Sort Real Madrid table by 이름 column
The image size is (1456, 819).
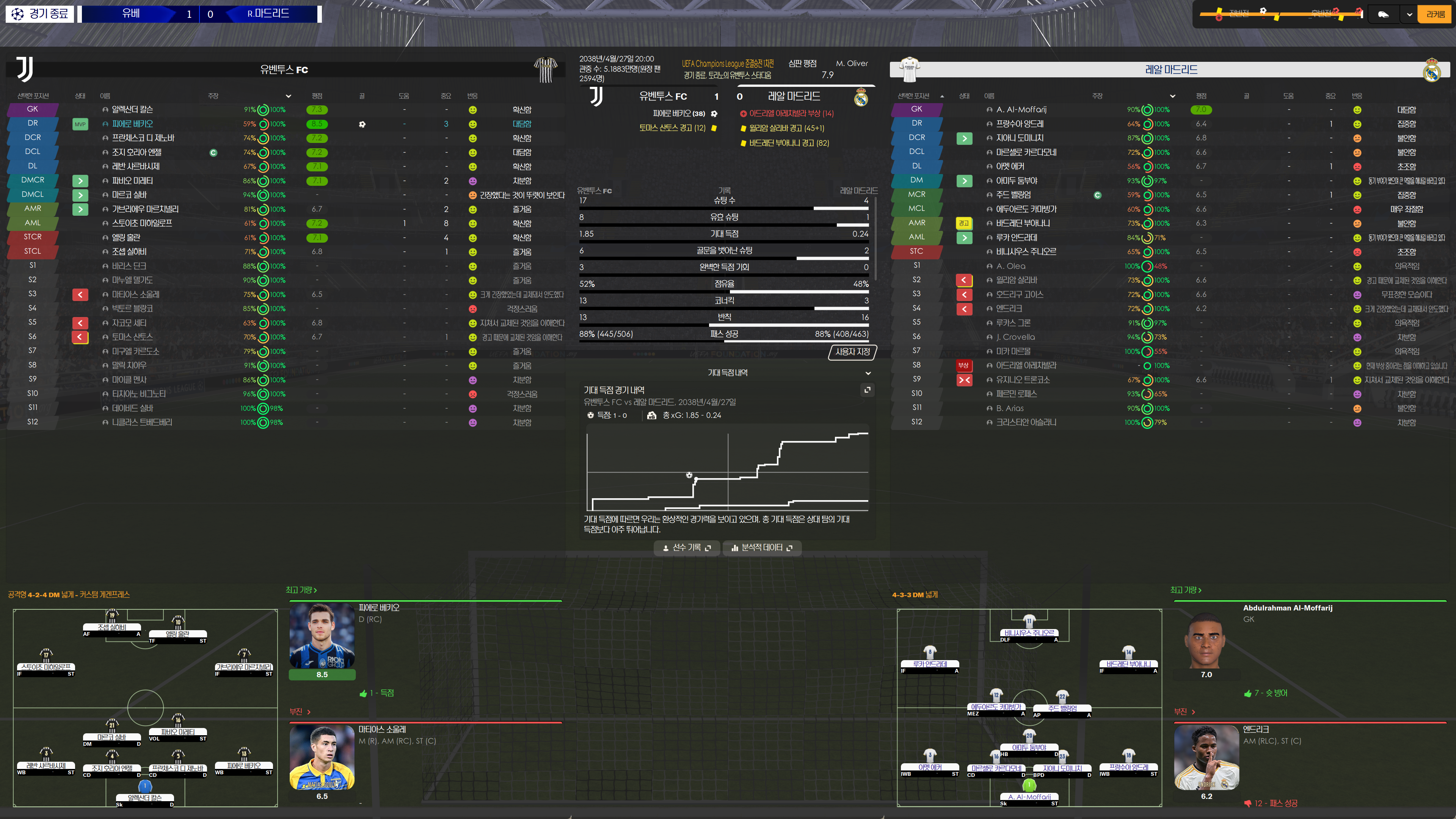(989, 96)
